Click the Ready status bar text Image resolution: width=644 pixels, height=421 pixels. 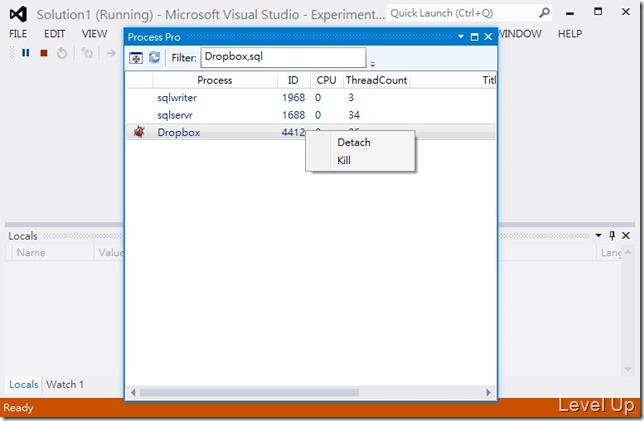pos(18,408)
